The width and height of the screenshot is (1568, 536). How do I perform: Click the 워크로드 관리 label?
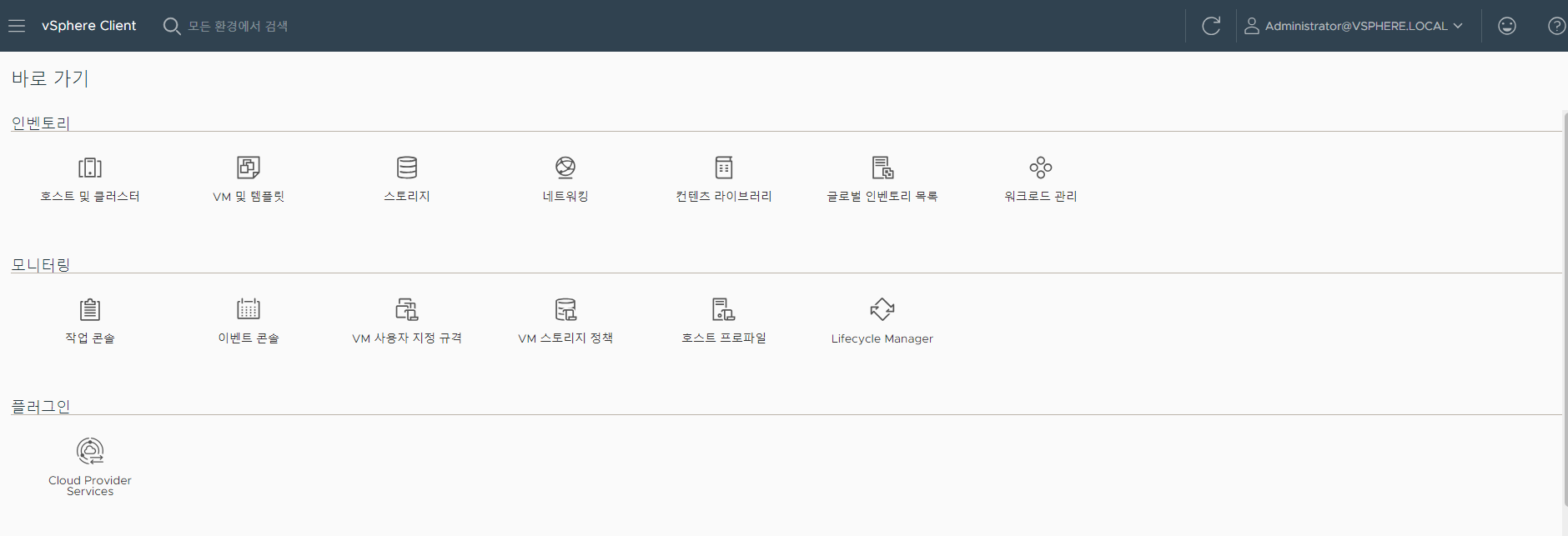(1041, 197)
